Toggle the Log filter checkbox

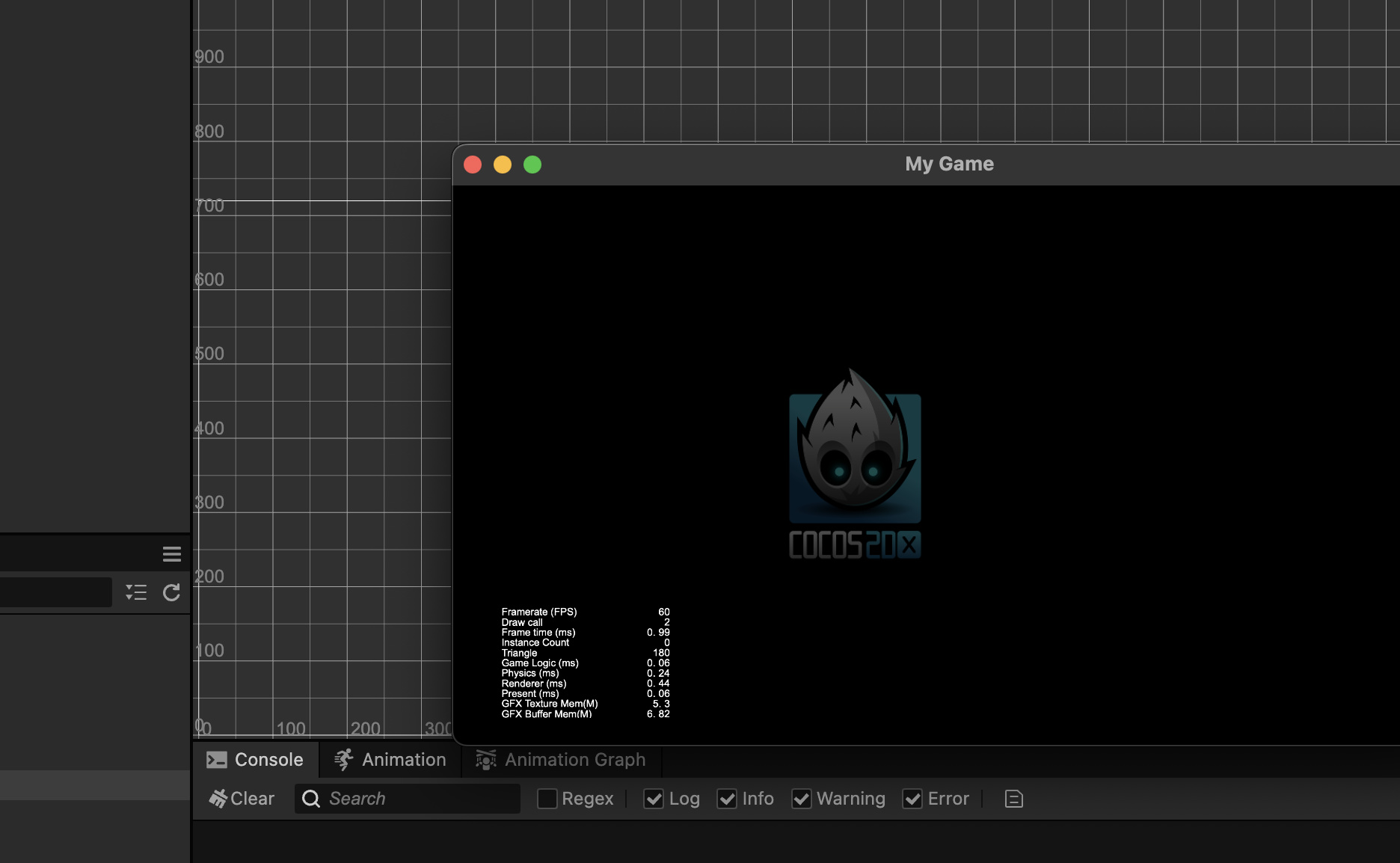[x=654, y=799]
